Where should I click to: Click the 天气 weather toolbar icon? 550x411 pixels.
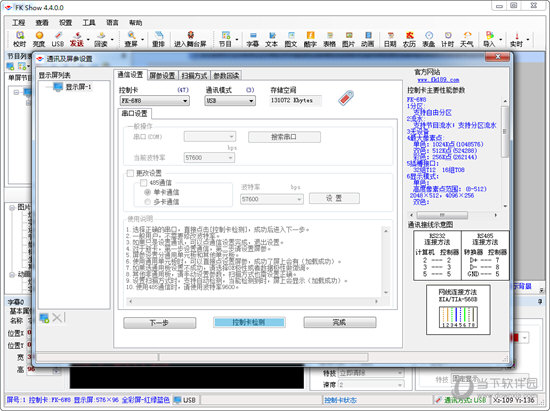click(x=467, y=39)
